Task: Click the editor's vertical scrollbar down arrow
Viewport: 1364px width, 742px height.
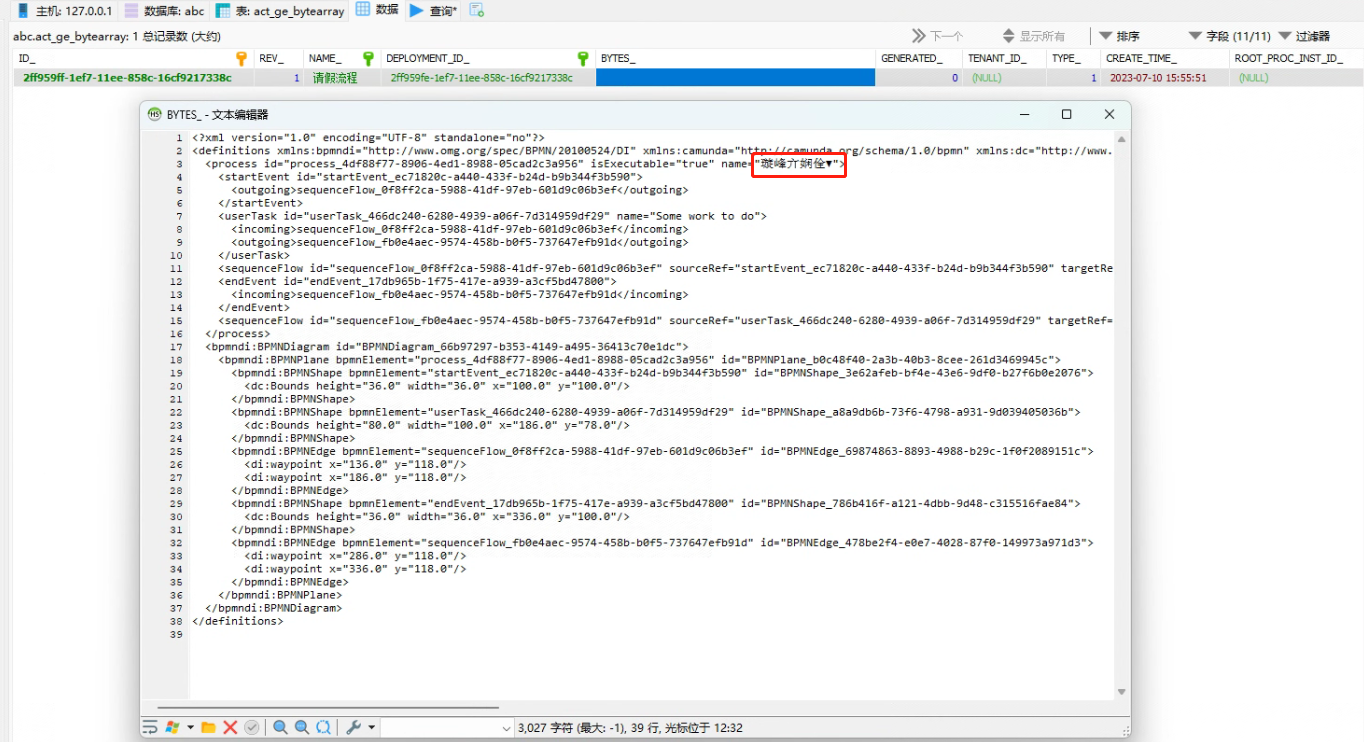Action: (x=1121, y=692)
